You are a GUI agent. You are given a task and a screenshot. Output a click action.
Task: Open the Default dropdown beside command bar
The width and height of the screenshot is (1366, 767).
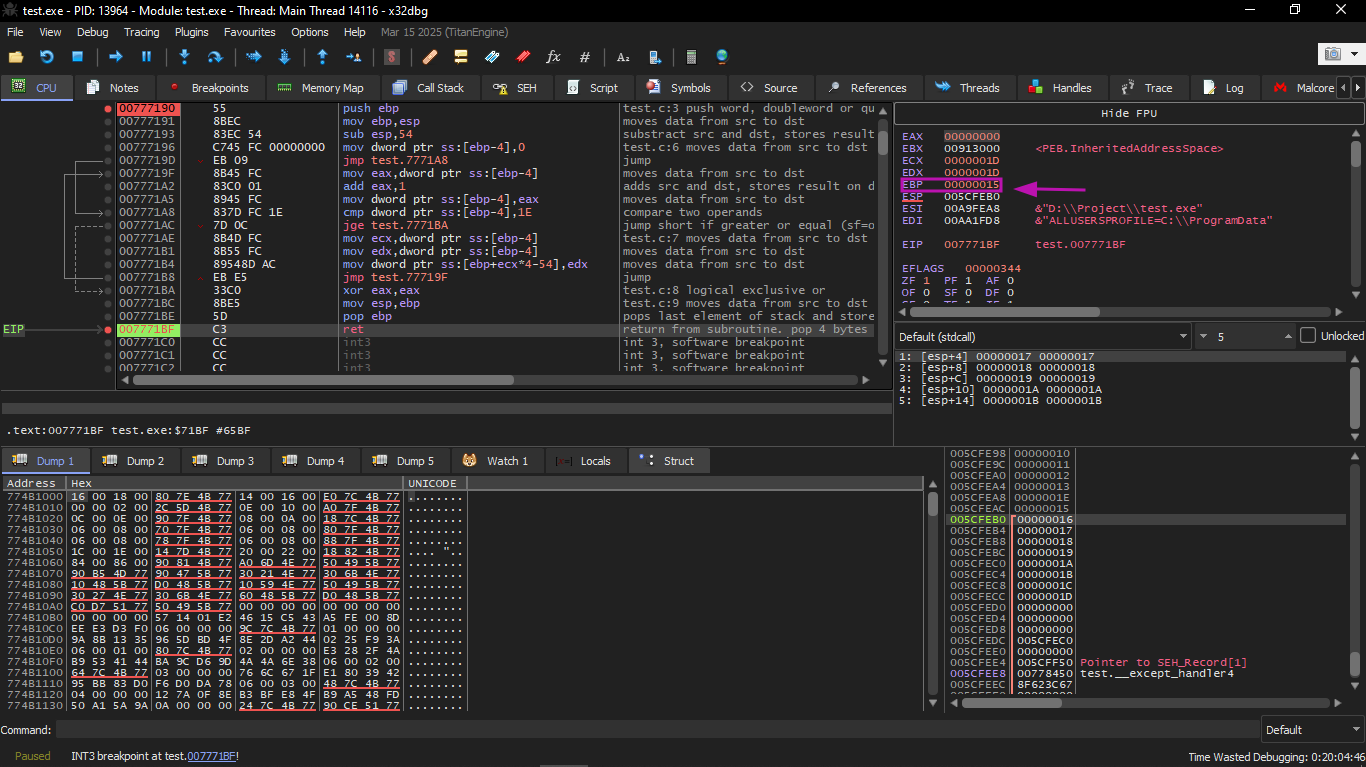(x=1310, y=729)
